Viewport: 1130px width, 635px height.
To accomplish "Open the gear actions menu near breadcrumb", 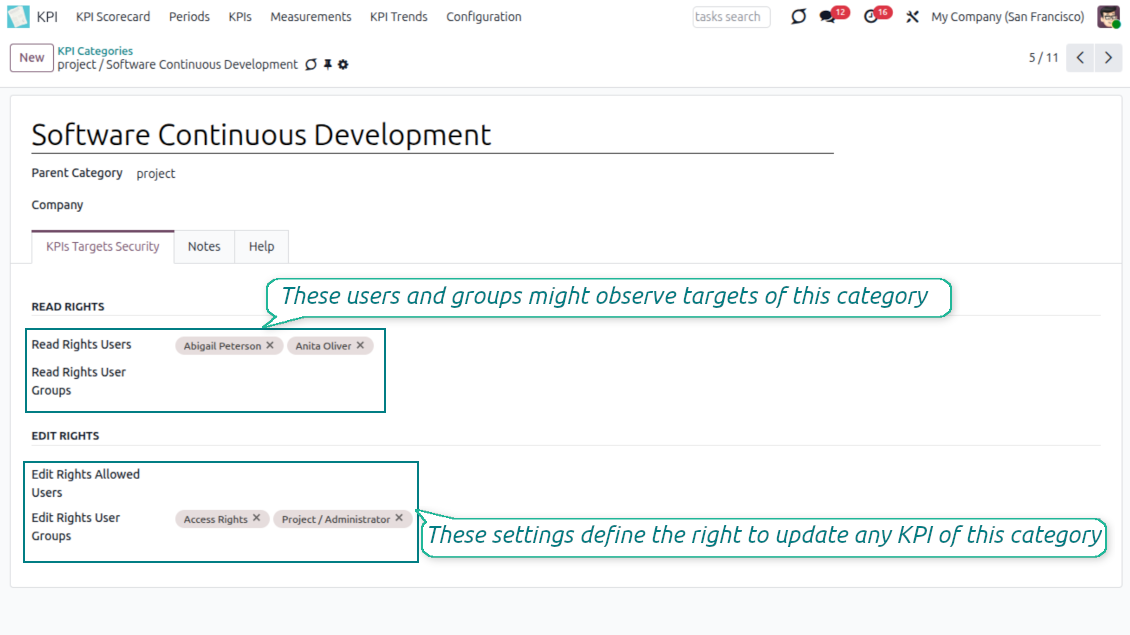I will click(x=343, y=65).
